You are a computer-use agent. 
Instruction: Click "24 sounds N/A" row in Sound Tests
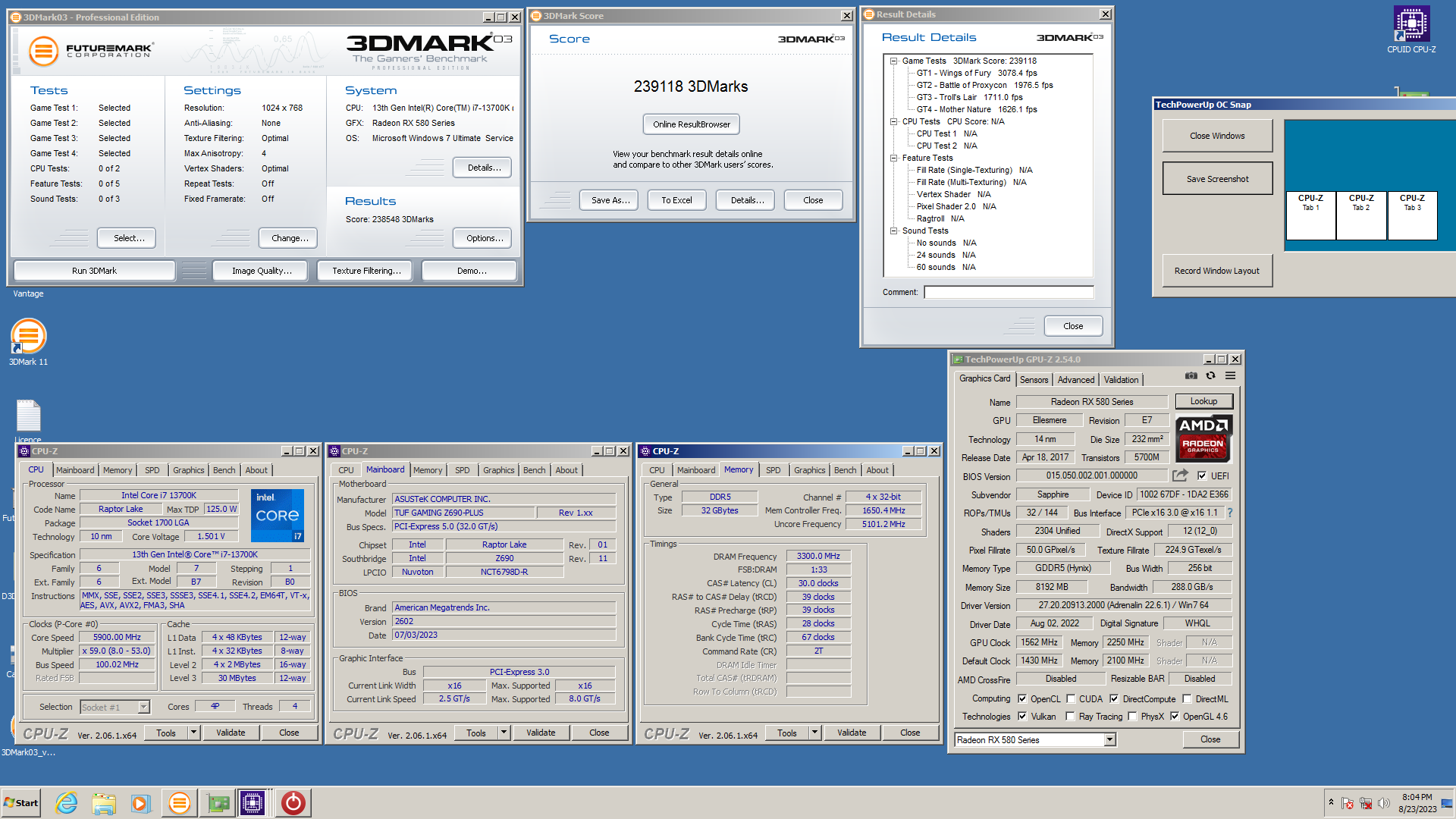[x=946, y=255]
